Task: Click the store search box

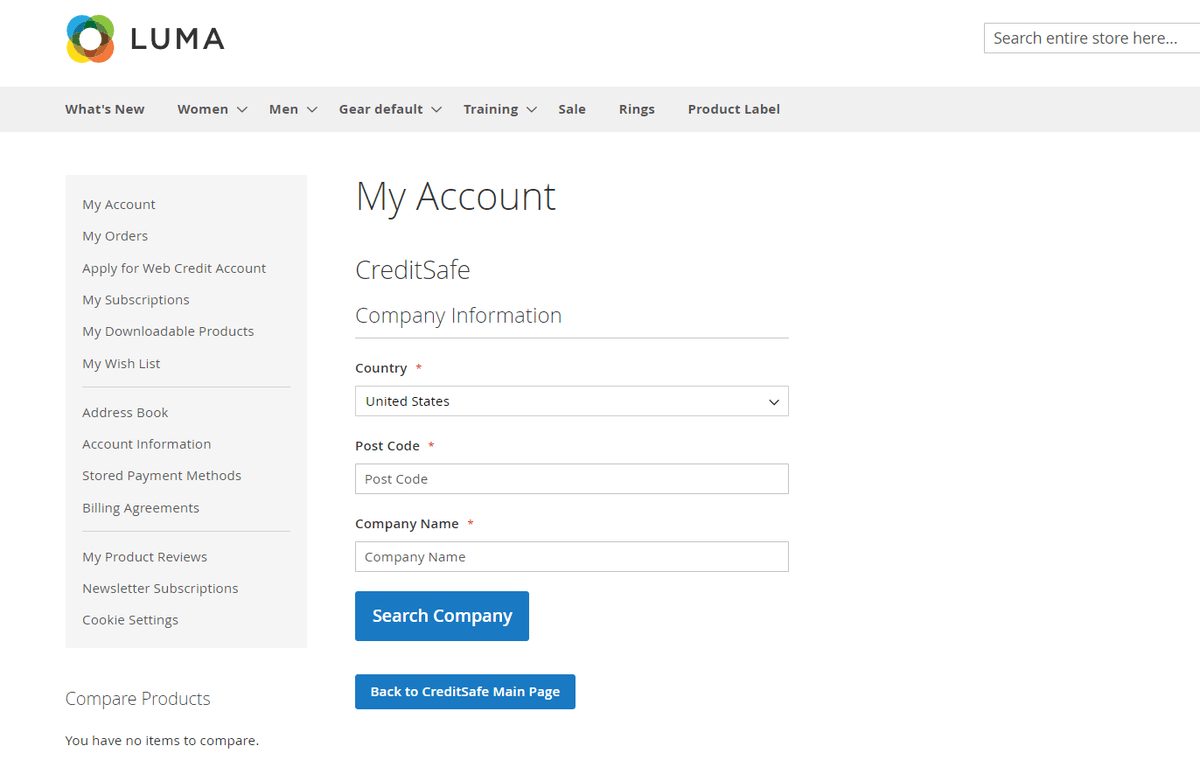Action: pos(1092,38)
